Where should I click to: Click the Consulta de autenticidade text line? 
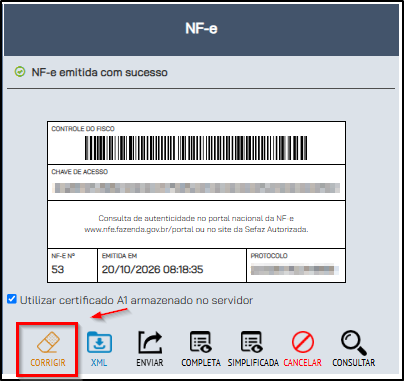pos(196,218)
